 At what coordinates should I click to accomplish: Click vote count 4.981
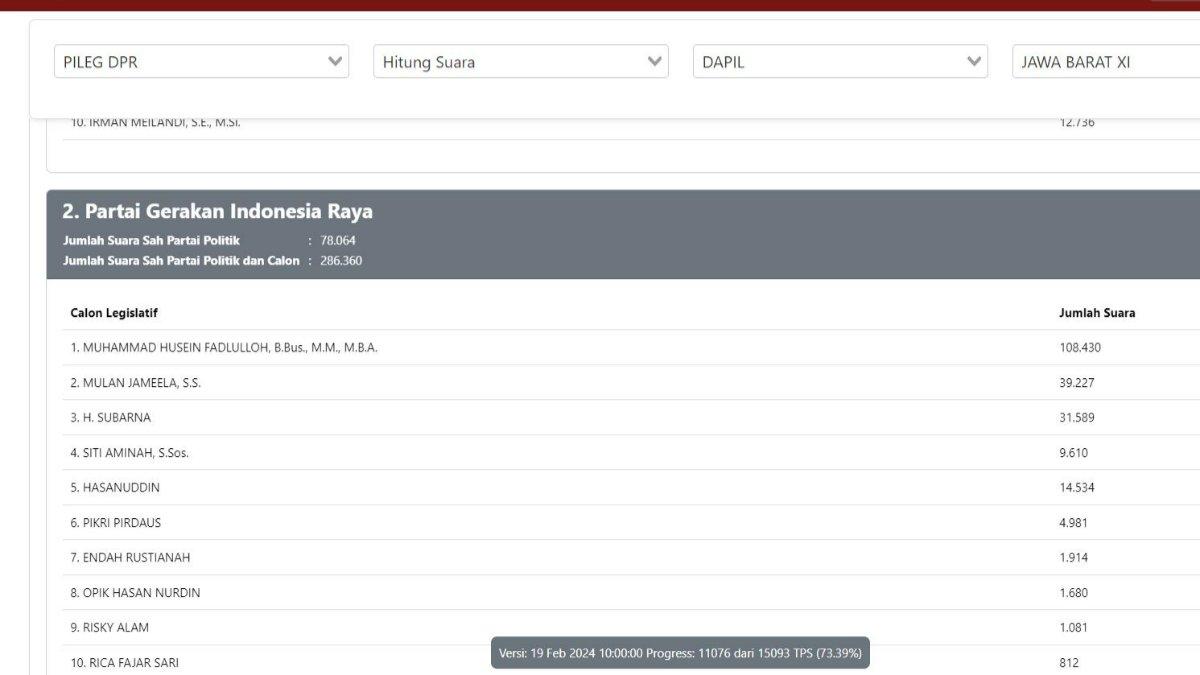pyautogui.click(x=1074, y=522)
